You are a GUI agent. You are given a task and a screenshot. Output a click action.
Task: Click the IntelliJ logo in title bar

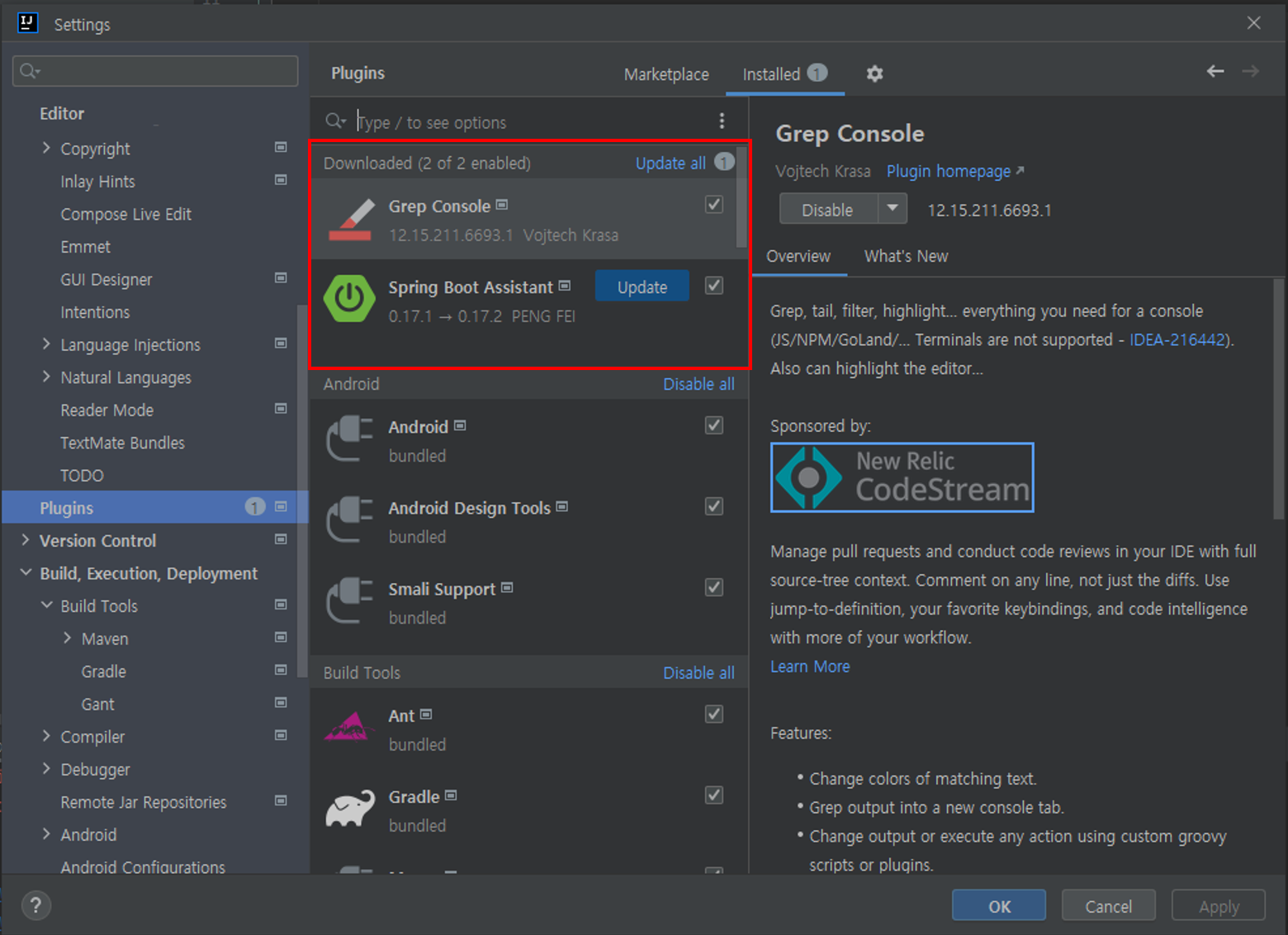(28, 23)
